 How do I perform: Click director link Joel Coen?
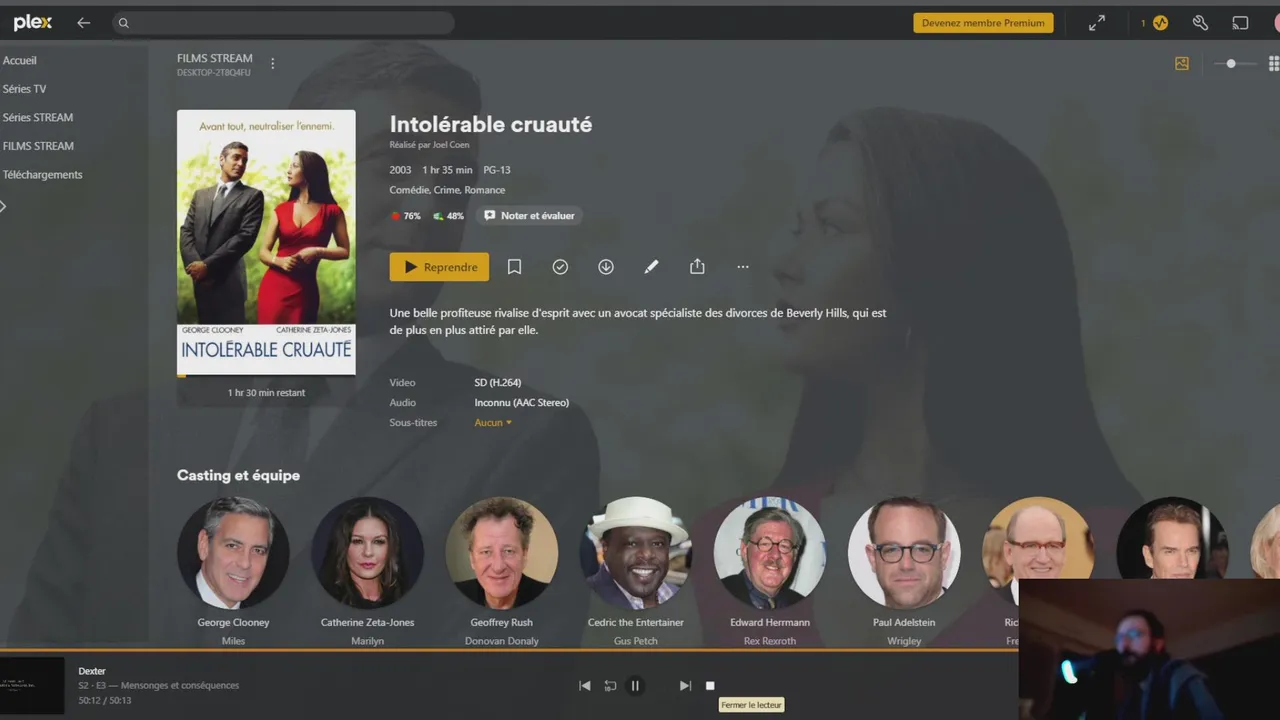tap(451, 145)
